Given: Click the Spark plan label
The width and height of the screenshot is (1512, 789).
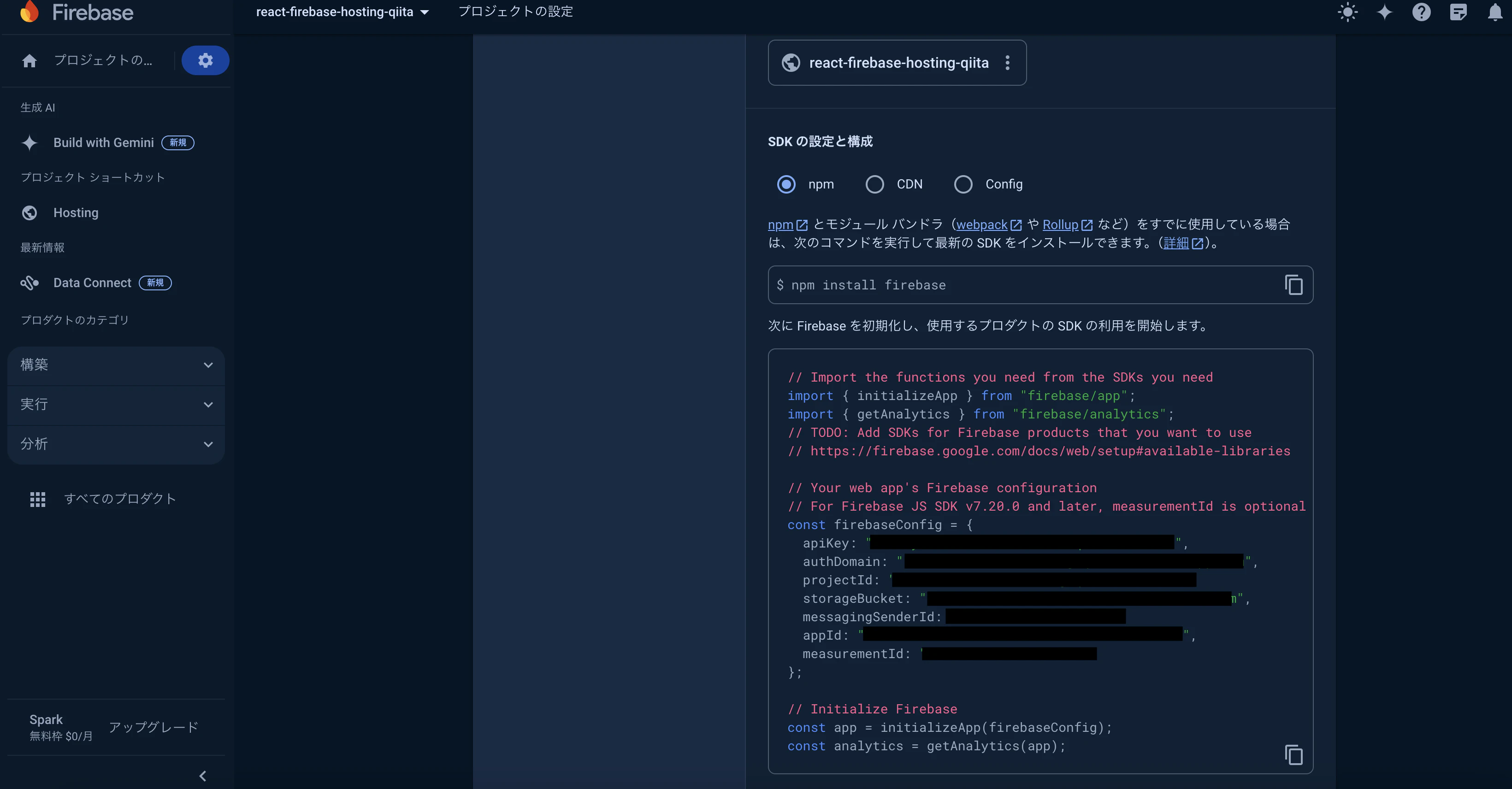Looking at the screenshot, I should (x=46, y=720).
